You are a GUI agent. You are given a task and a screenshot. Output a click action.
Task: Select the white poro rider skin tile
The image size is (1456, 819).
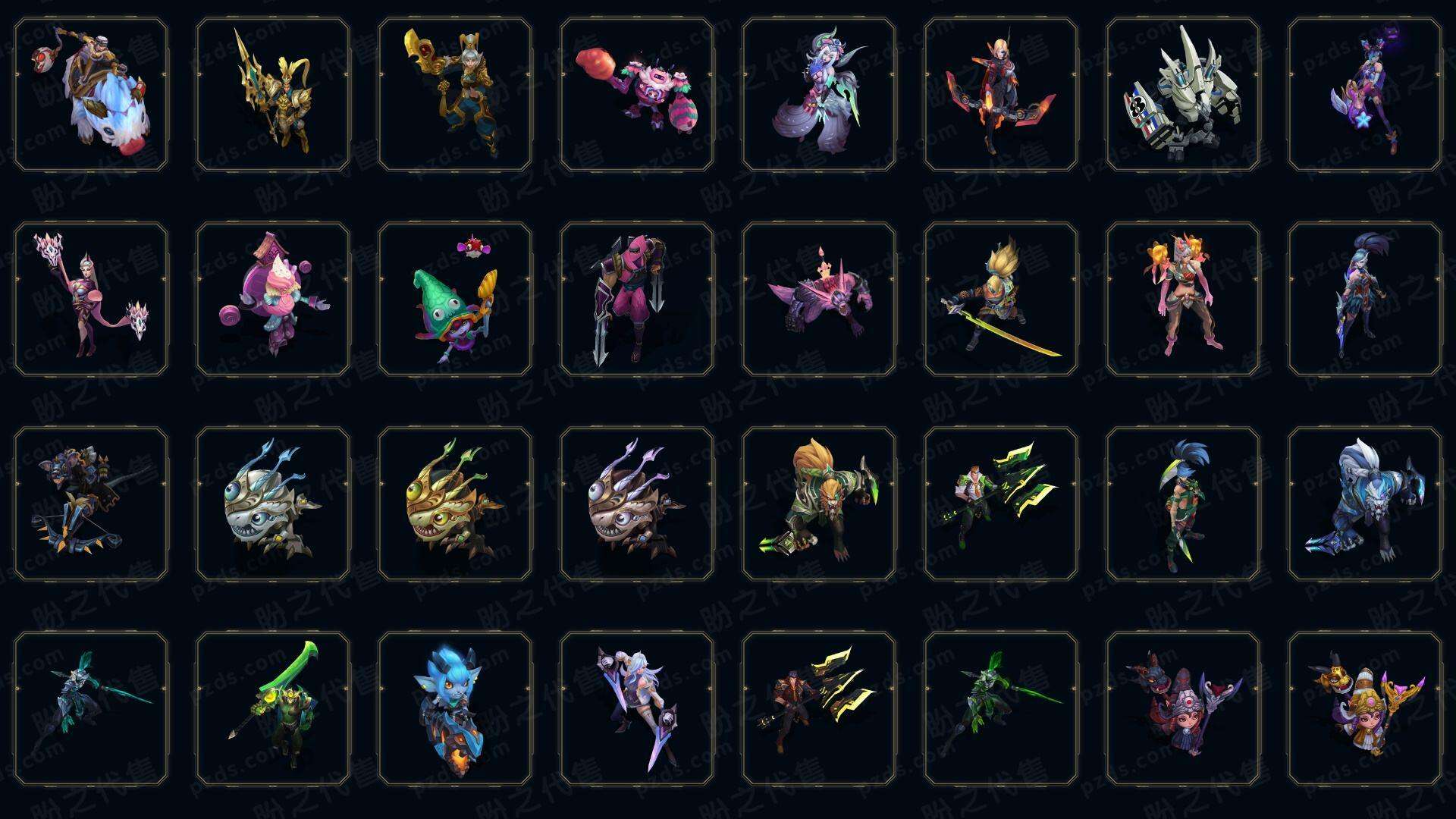pos(91,95)
